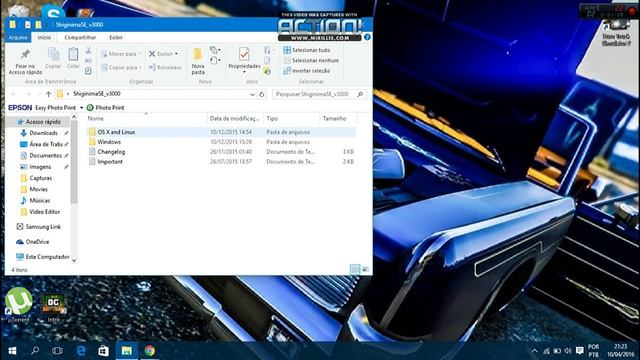Switch to the Início tab
Screen dimensions: 640x360
pos(44,37)
